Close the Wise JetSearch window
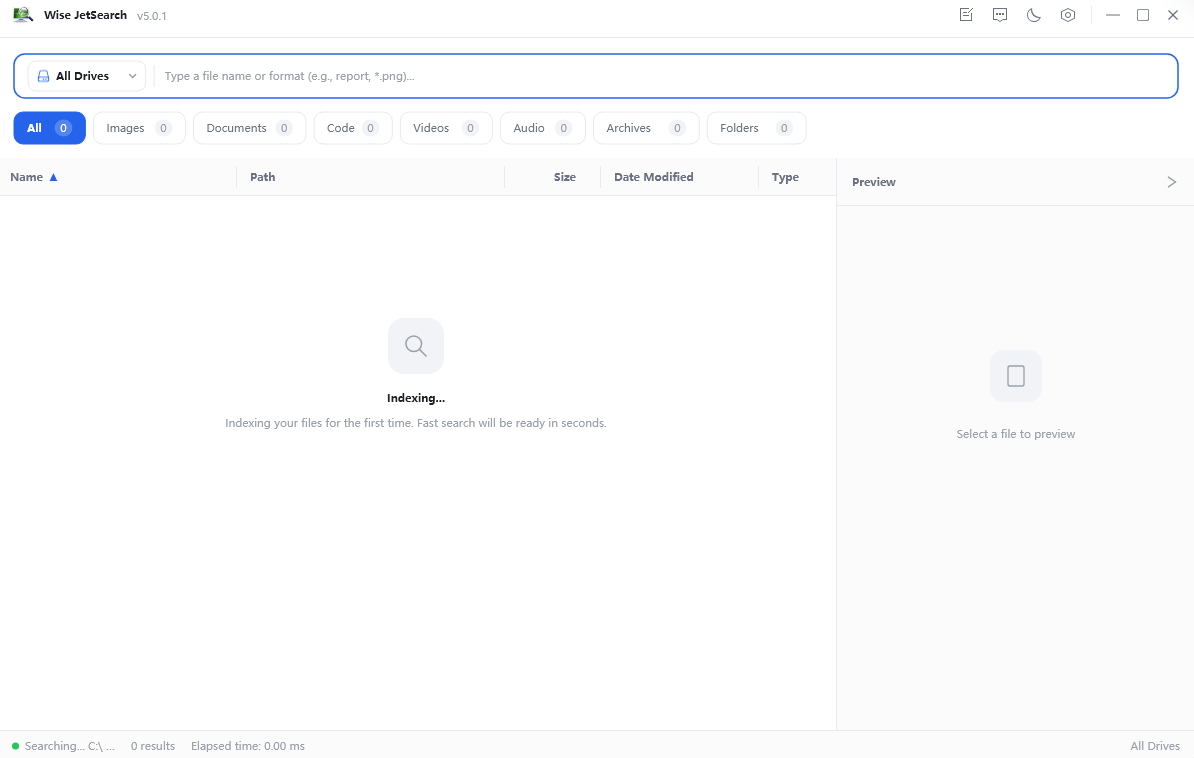This screenshot has height=758, width=1194. (x=1173, y=14)
